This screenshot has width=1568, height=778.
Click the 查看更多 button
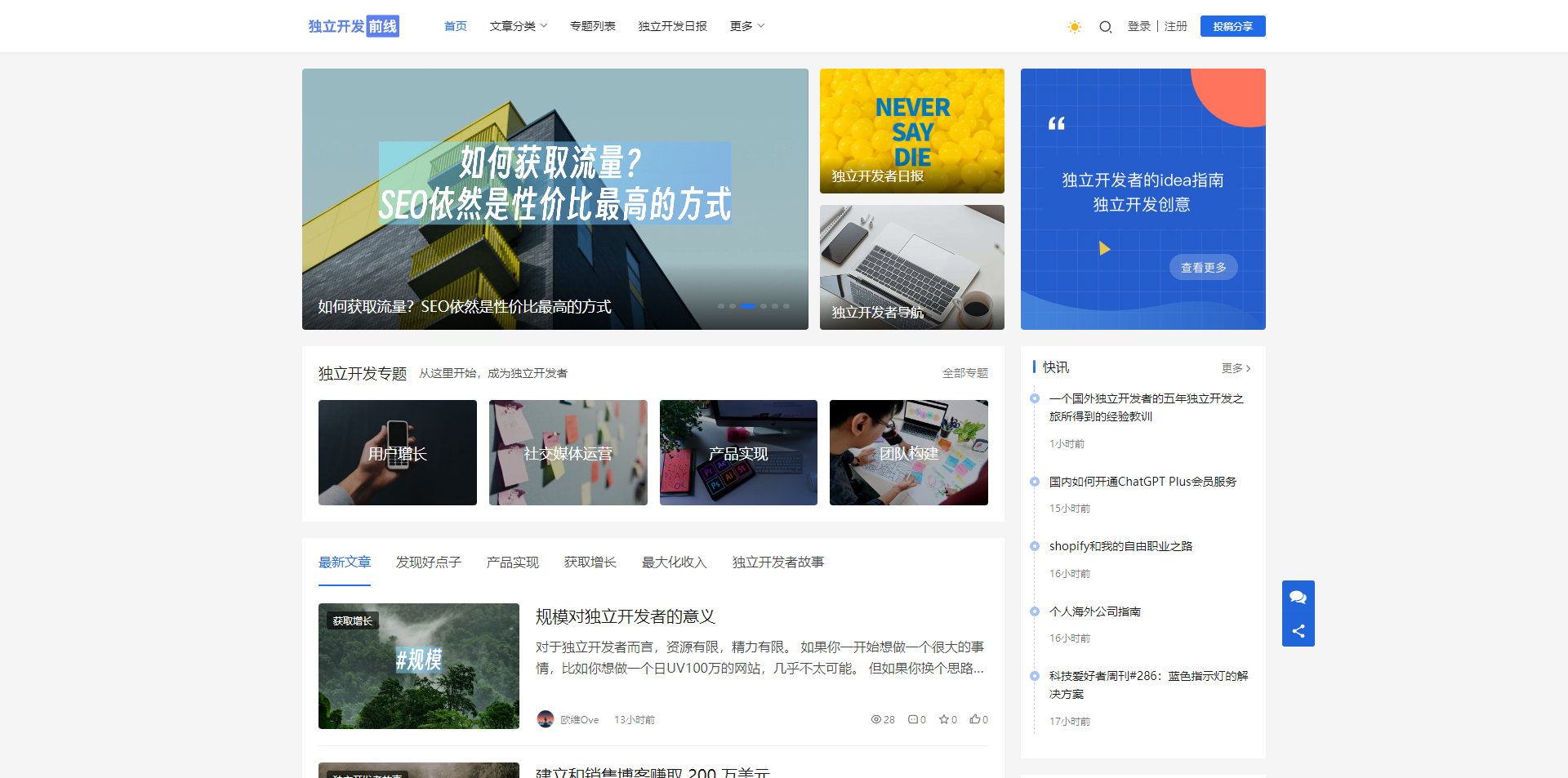[x=1203, y=268]
